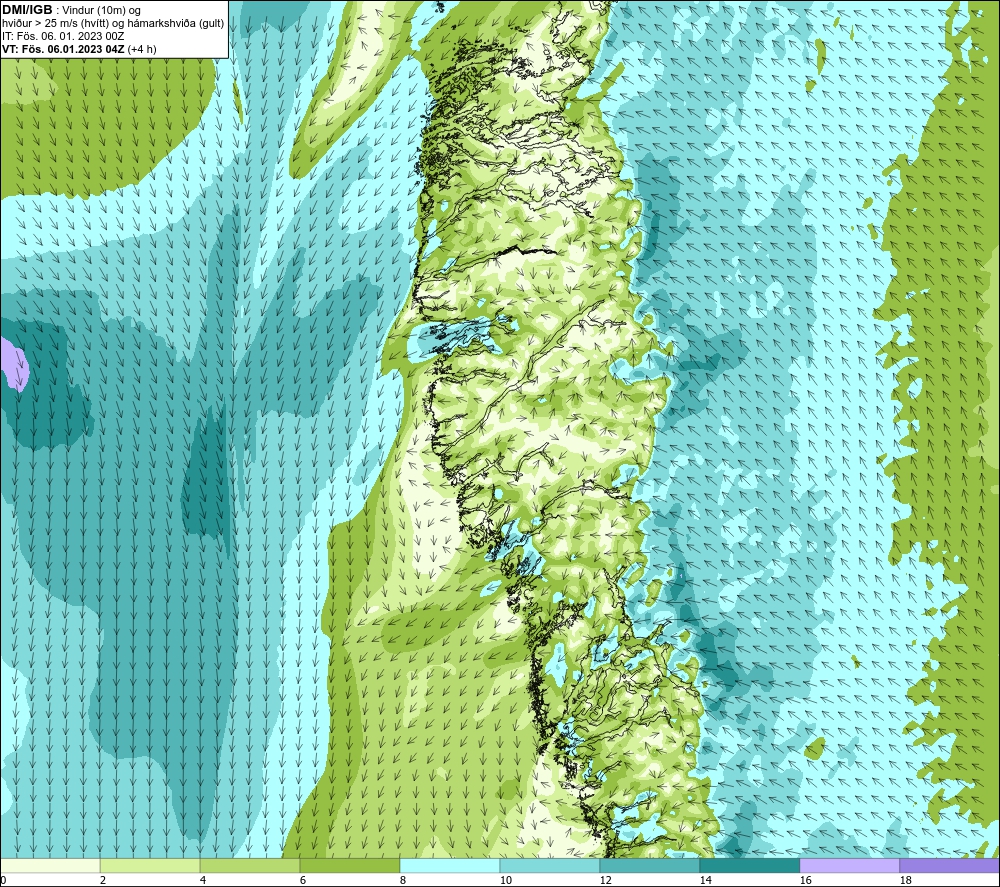
Task: Click the light green 2–4 m/s legend swatch
Action: pyautogui.click(x=150, y=865)
